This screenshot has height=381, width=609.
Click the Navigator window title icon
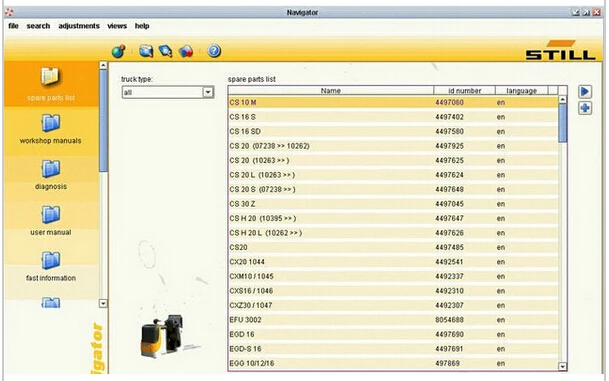click(9, 12)
